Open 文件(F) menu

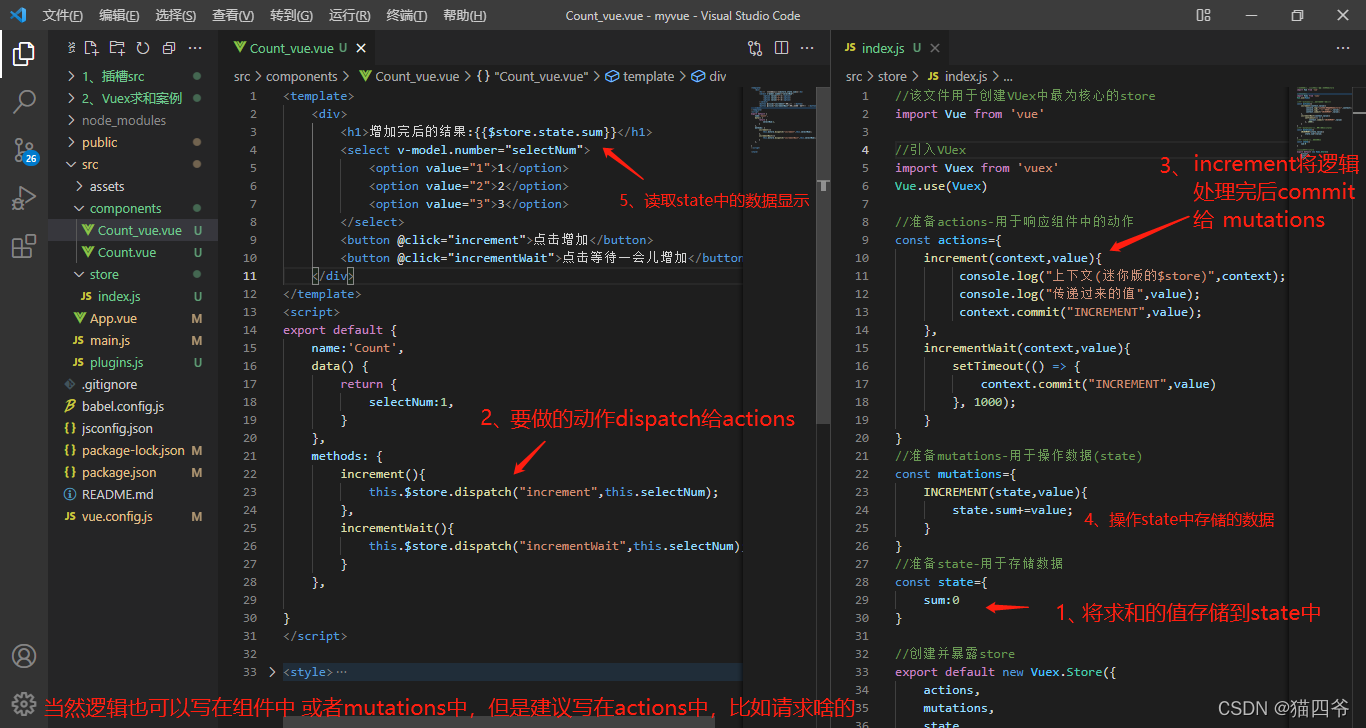[x=63, y=15]
